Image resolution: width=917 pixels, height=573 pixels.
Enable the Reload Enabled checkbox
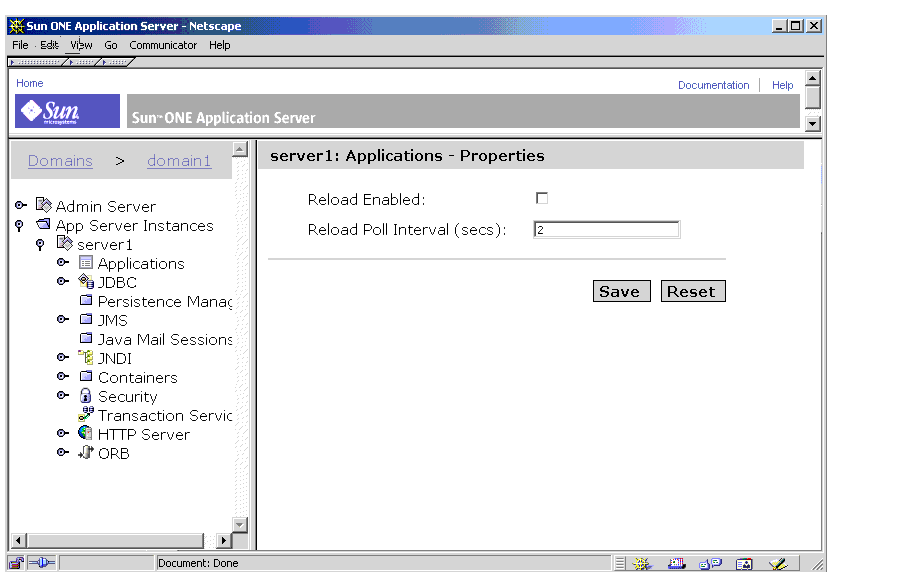[x=542, y=198]
